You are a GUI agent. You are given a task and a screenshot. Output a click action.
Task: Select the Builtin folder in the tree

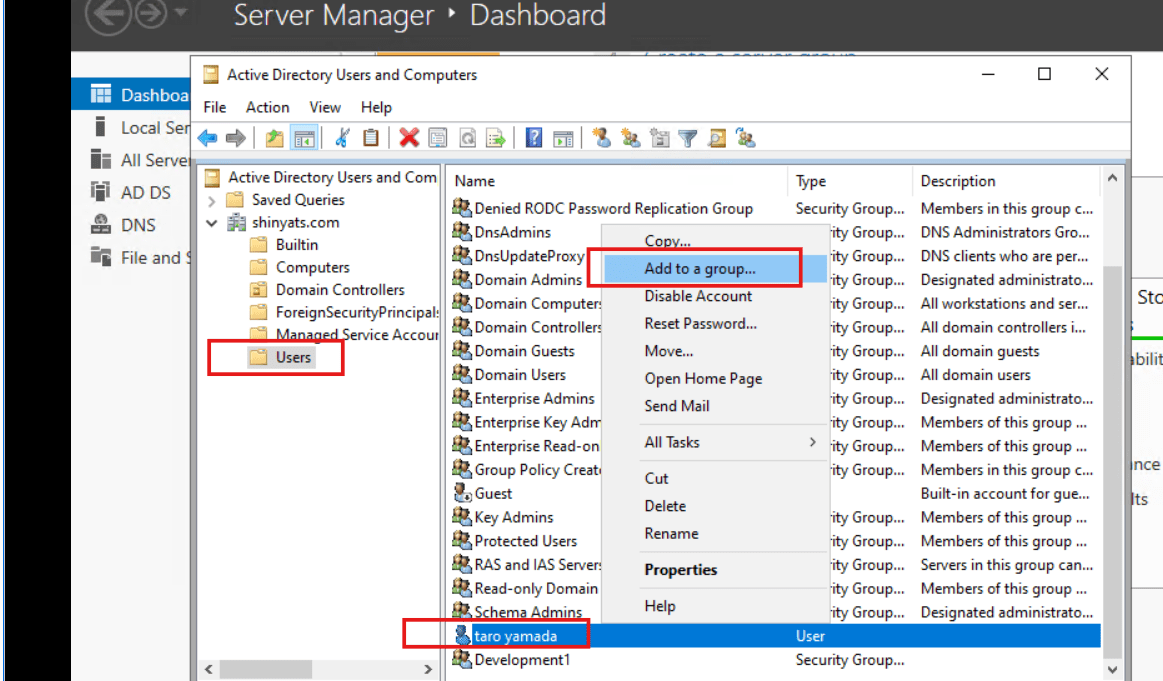click(x=284, y=245)
